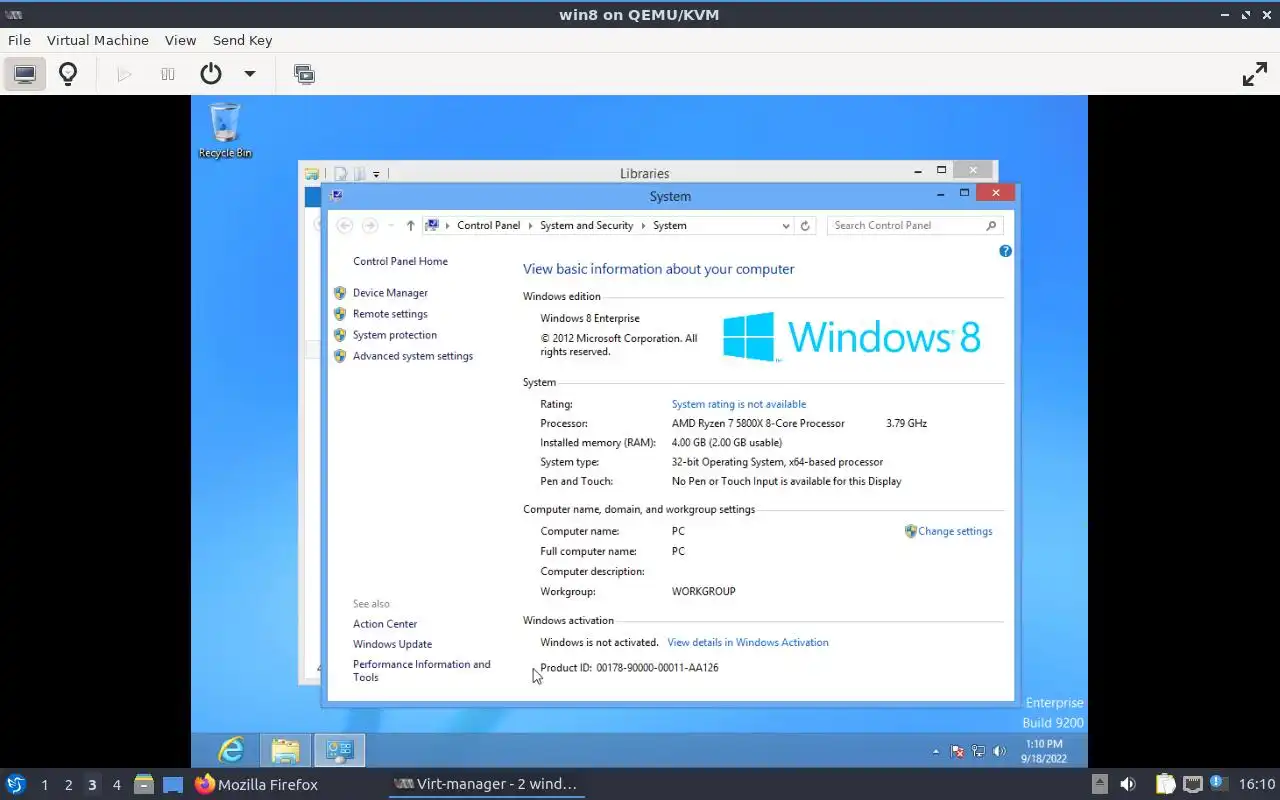
Task: Open Action Center link
Action: pos(385,624)
